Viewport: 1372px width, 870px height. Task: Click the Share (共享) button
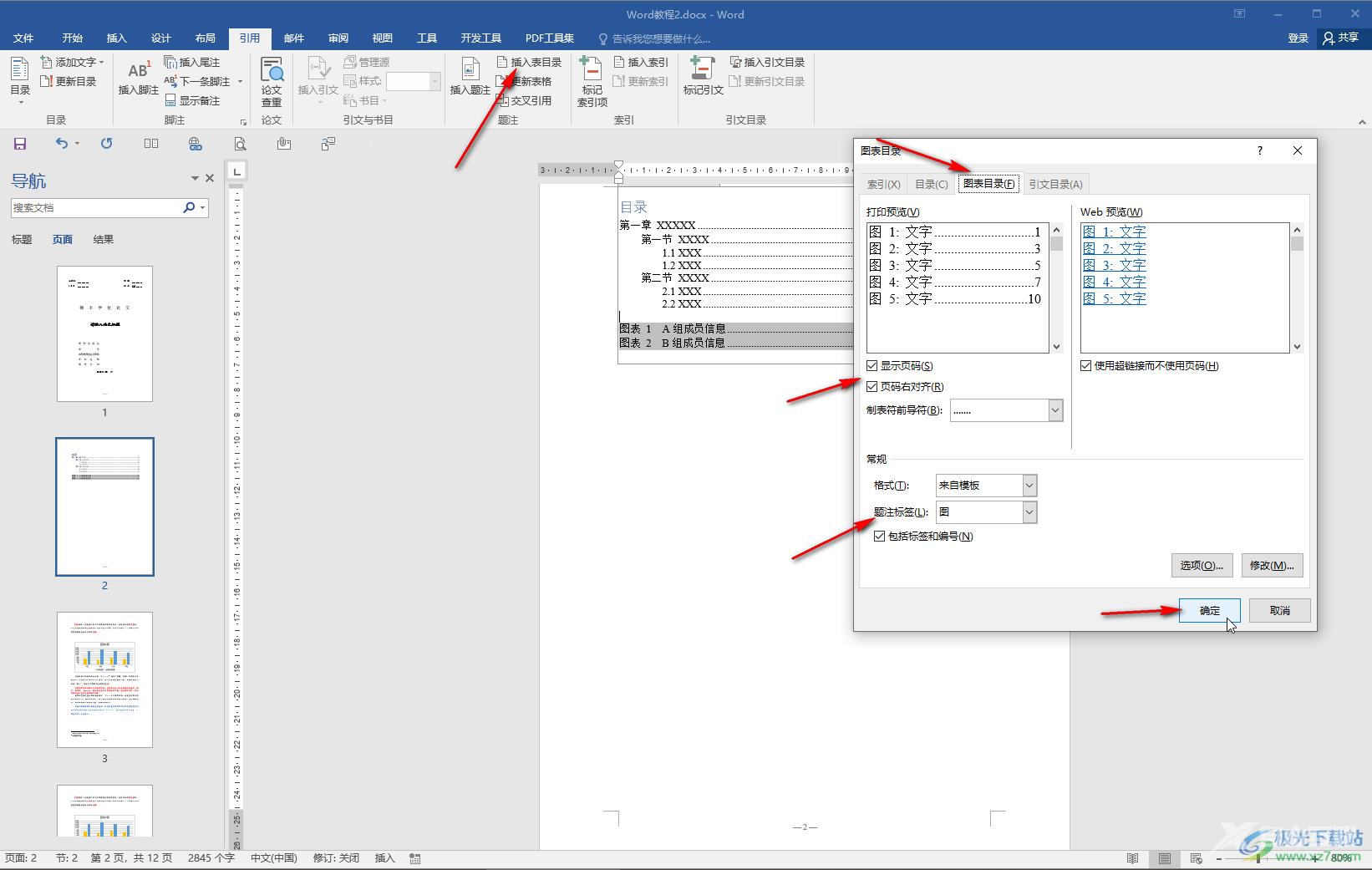pyautogui.click(x=1341, y=38)
